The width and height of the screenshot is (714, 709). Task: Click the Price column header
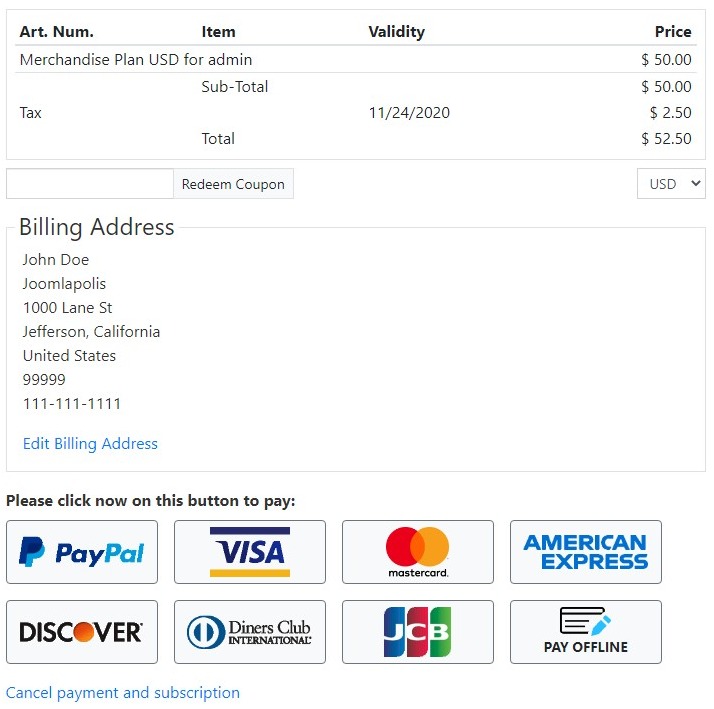pyautogui.click(x=673, y=31)
